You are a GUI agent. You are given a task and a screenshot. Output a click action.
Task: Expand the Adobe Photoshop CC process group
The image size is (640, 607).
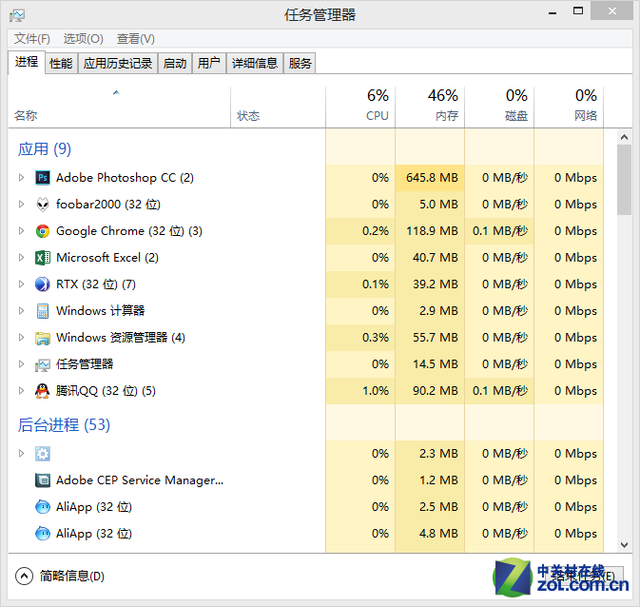click(x=21, y=178)
